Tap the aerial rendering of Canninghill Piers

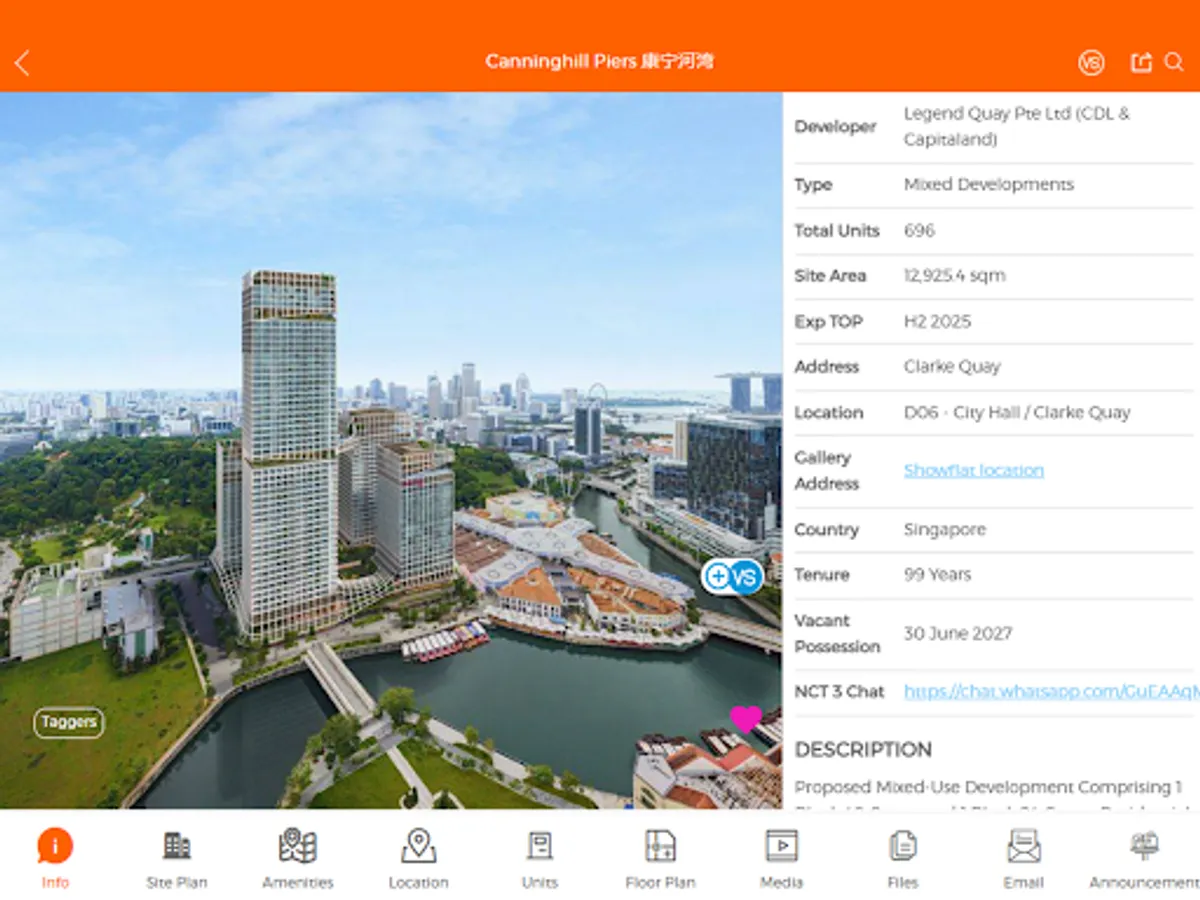[391, 450]
